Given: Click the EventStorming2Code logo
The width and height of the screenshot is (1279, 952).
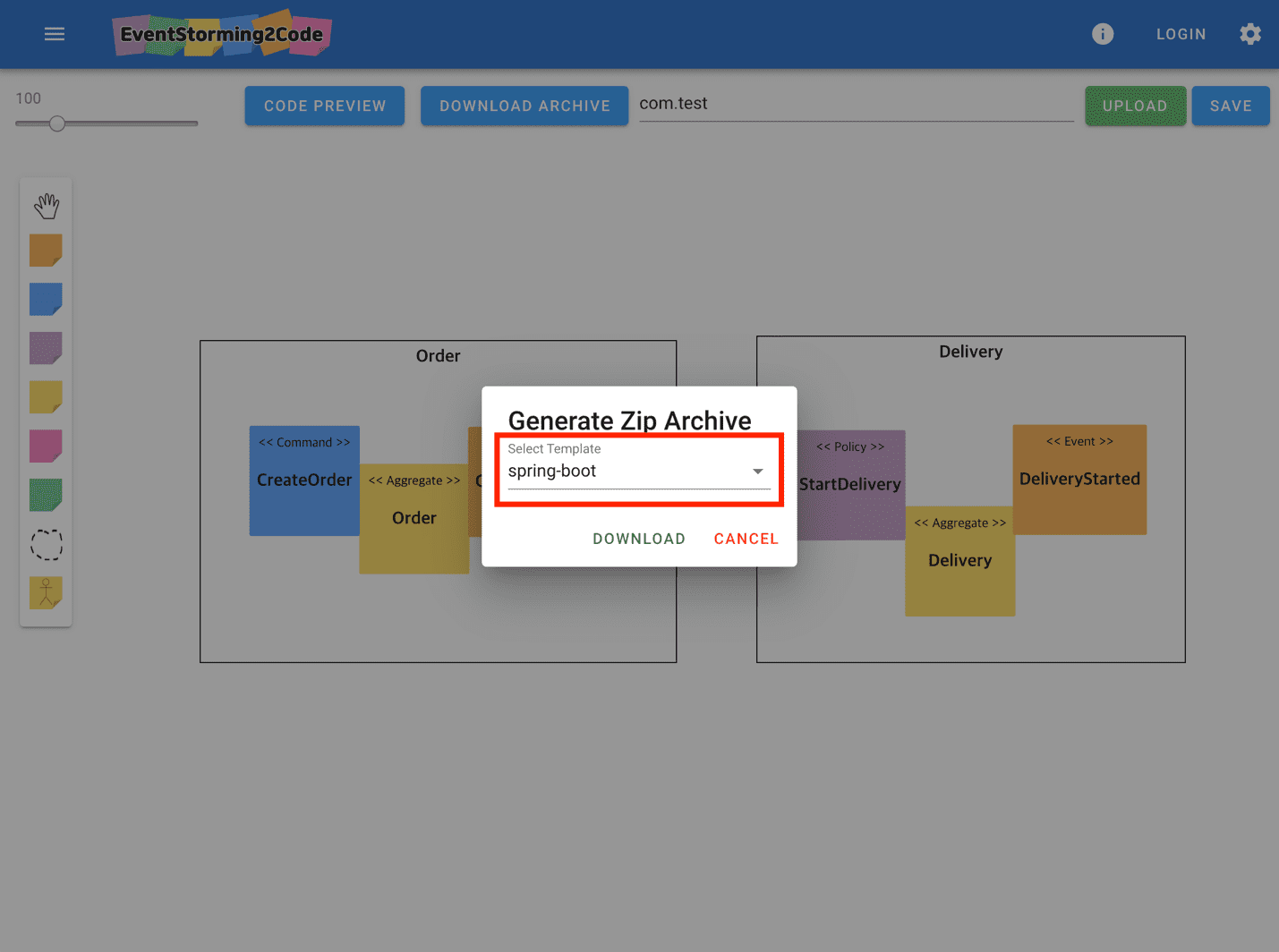Looking at the screenshot, I should pyautogui.click(x=222, y=34).
